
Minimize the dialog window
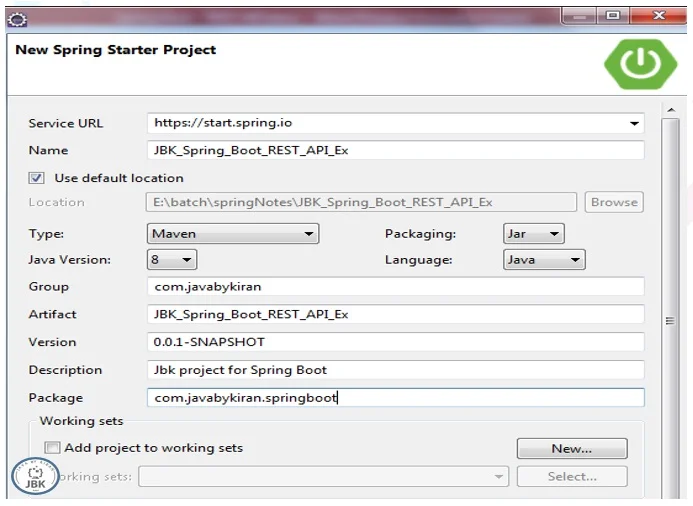pyautogui.click(x=579, y=16)
